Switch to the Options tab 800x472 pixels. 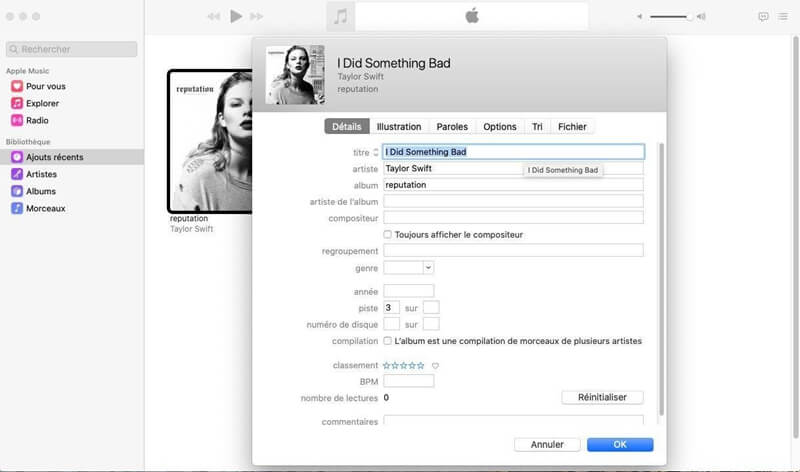pos(499,127)
